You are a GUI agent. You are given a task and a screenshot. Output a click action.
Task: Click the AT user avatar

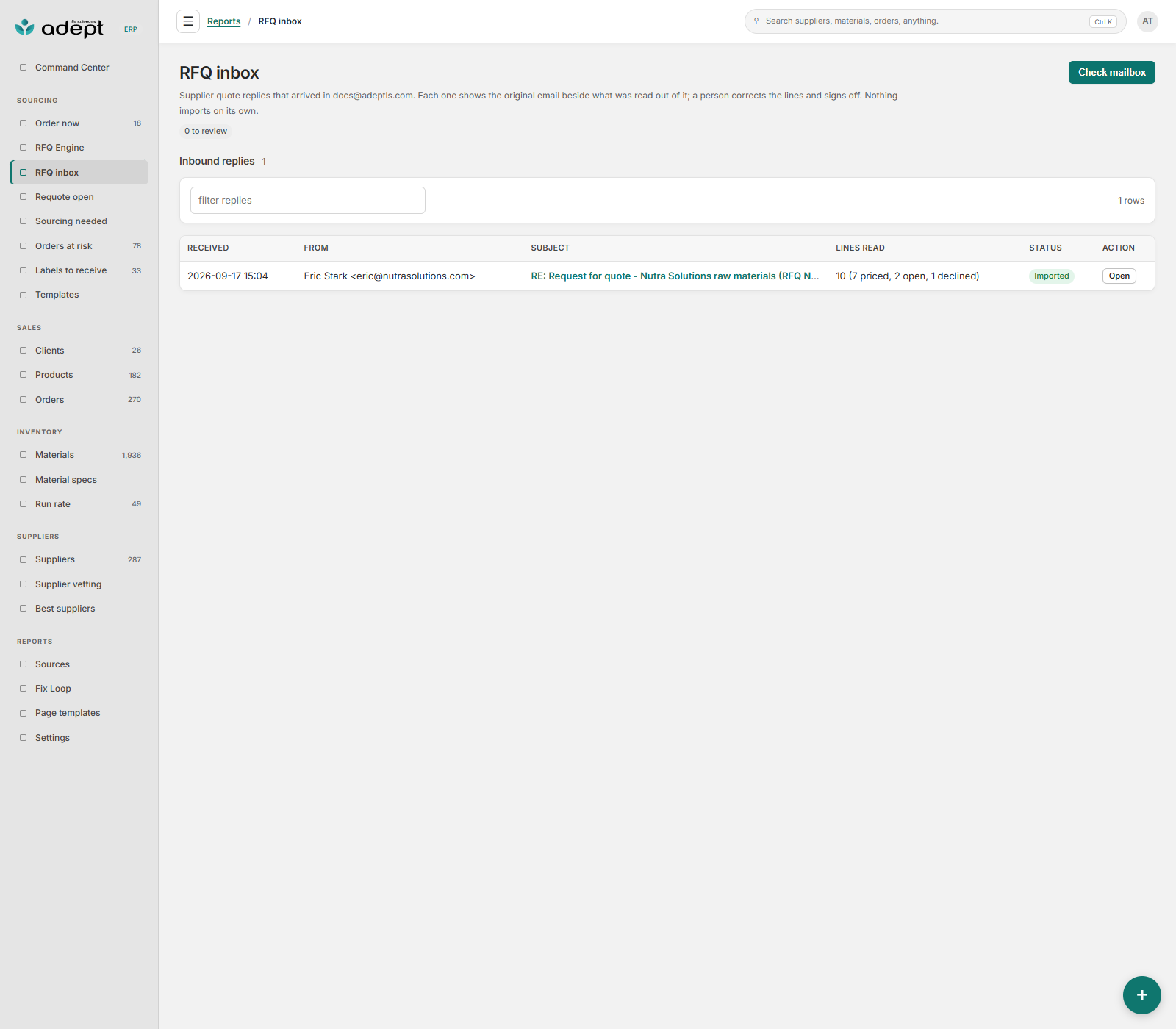(x=1147, y=21)
